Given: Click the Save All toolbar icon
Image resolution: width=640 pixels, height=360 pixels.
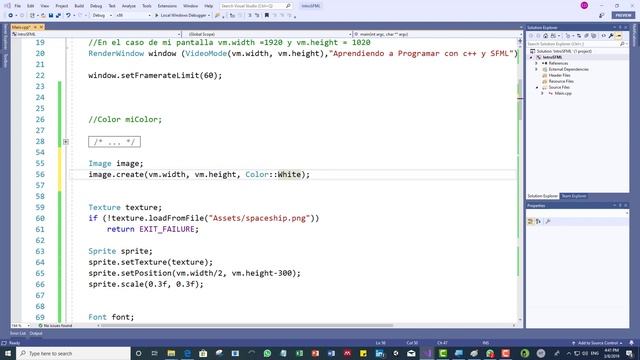Looking at the screenshot, I should click(58, 15).
